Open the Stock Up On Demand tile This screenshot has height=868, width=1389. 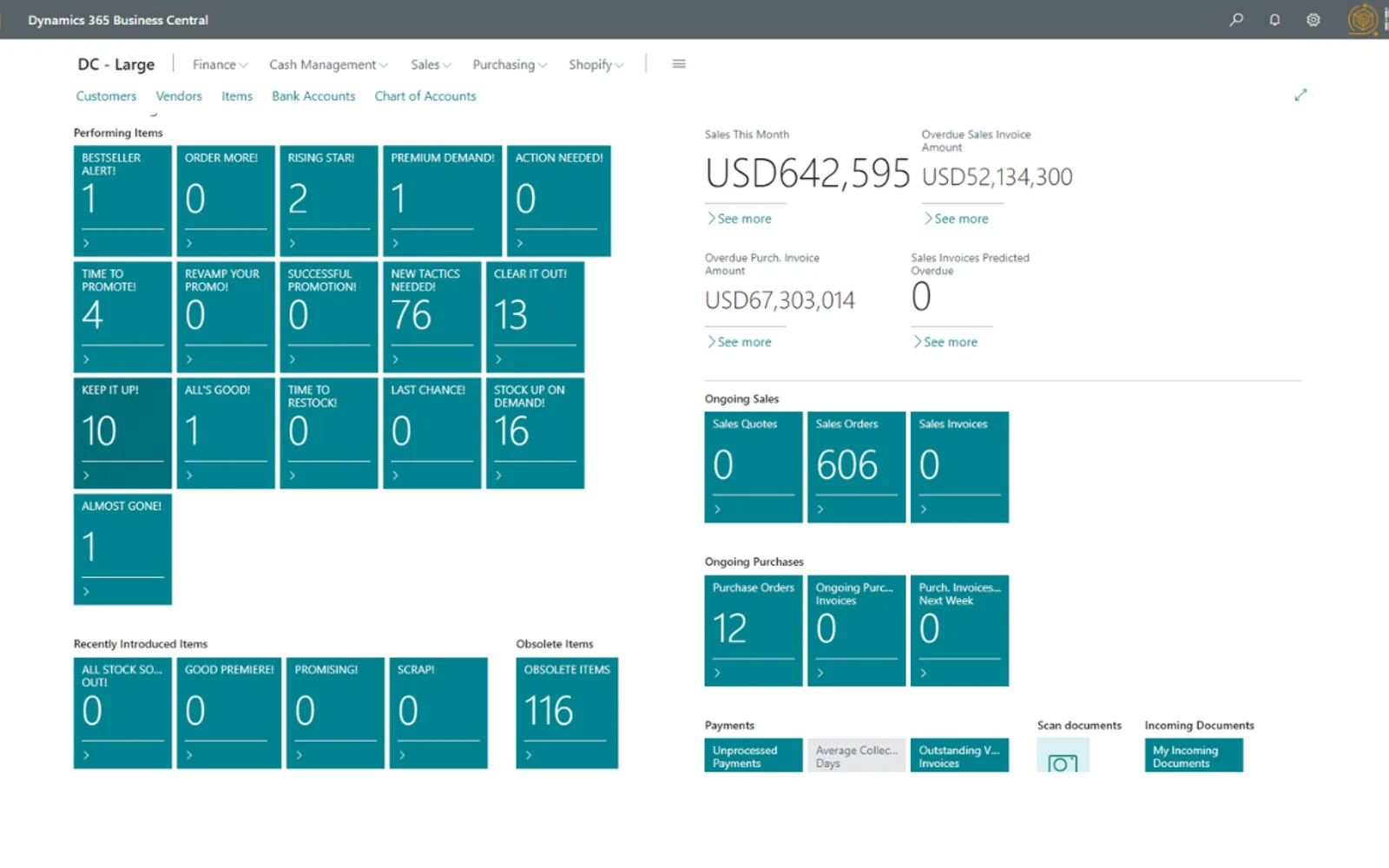pos(535,433)
